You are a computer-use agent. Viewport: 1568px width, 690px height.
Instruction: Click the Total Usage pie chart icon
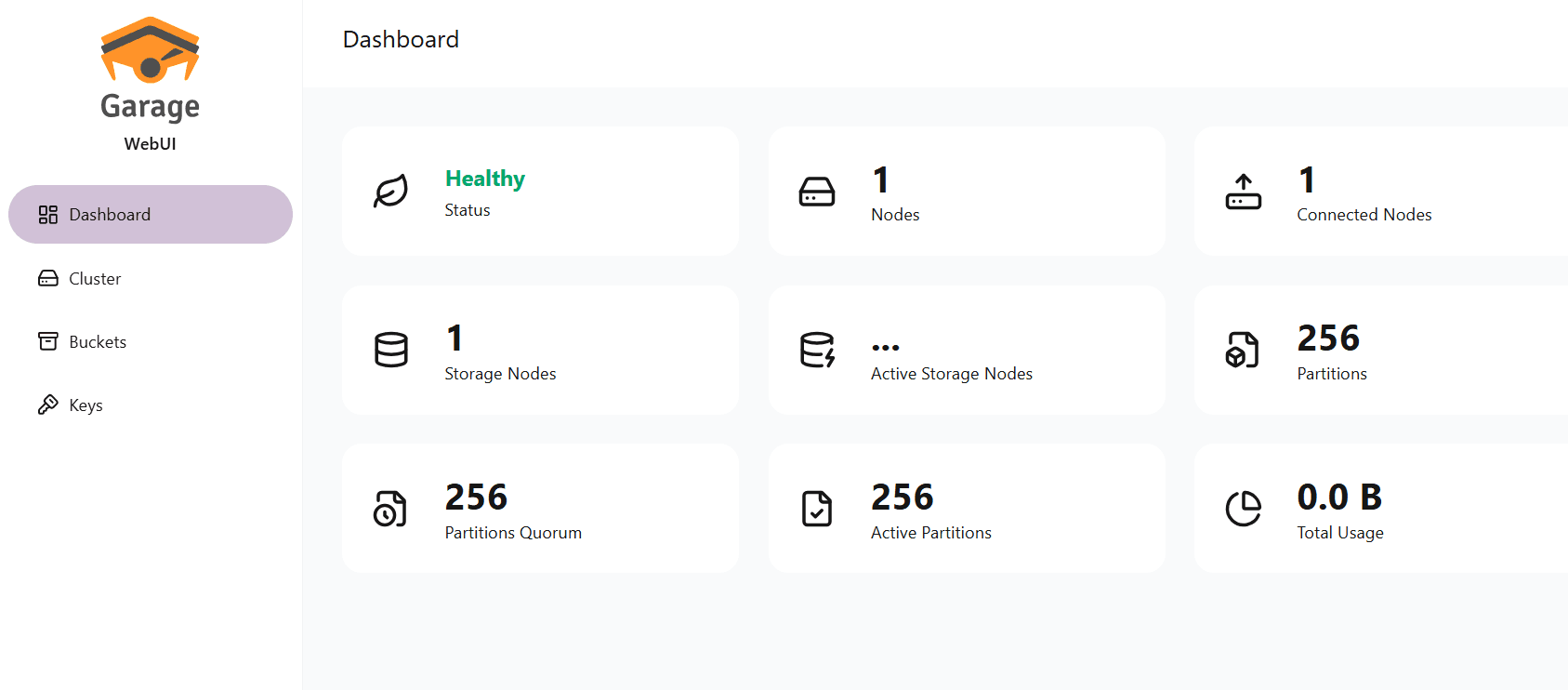coord(1244,509)
